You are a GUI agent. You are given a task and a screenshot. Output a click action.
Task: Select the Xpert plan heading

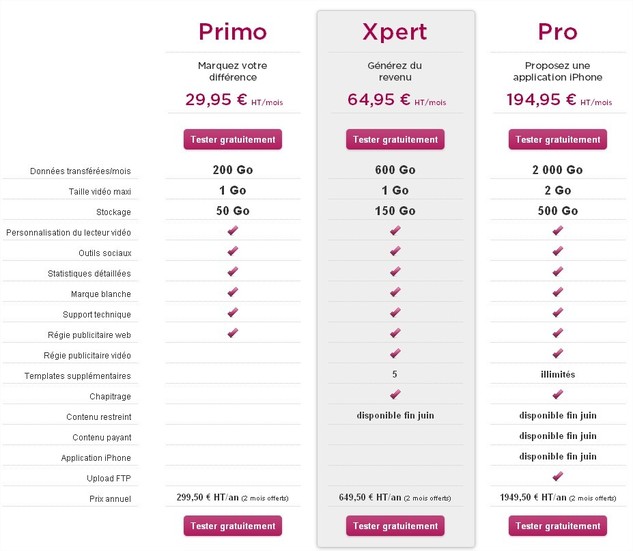395,31
